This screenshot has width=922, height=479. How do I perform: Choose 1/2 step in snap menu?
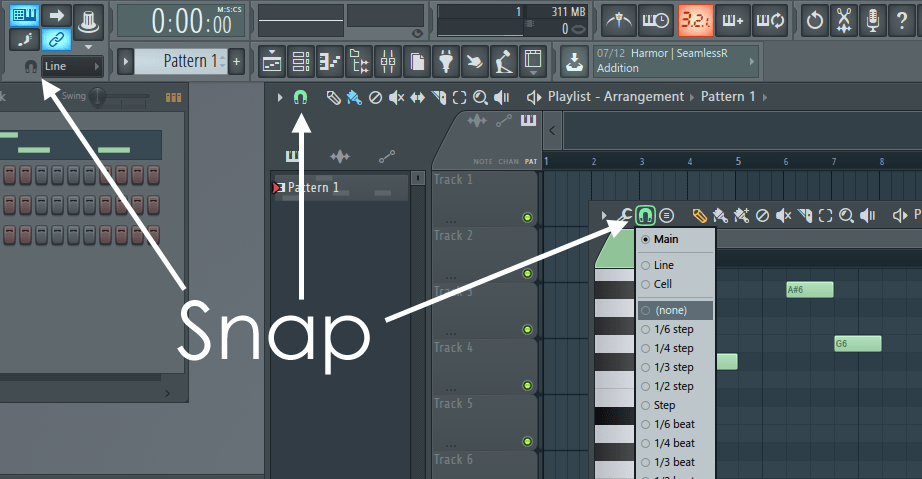pyautogui.click(x=675, y=386)
